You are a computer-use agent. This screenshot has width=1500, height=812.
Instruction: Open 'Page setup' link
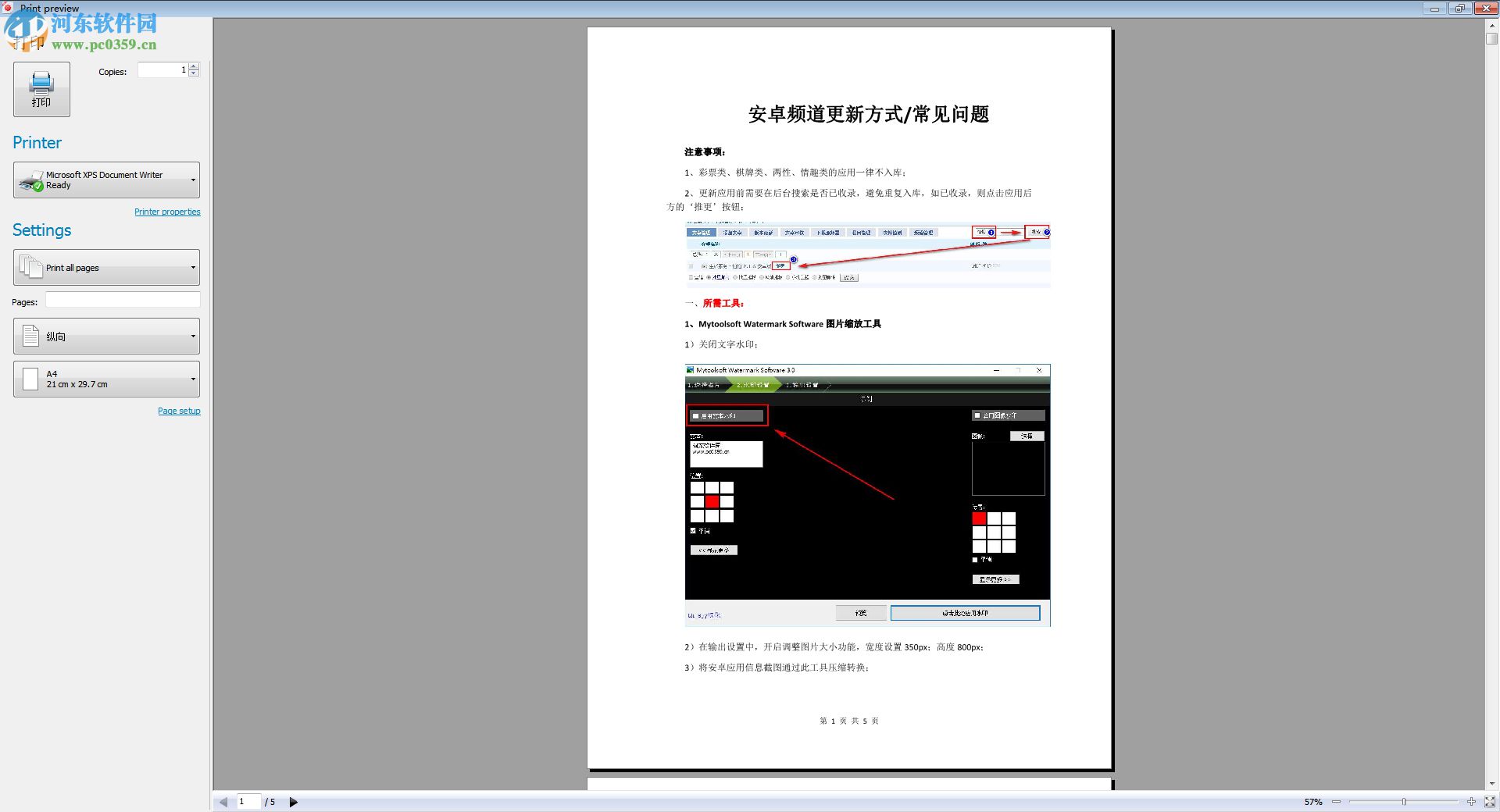click(x=179, y=410)
